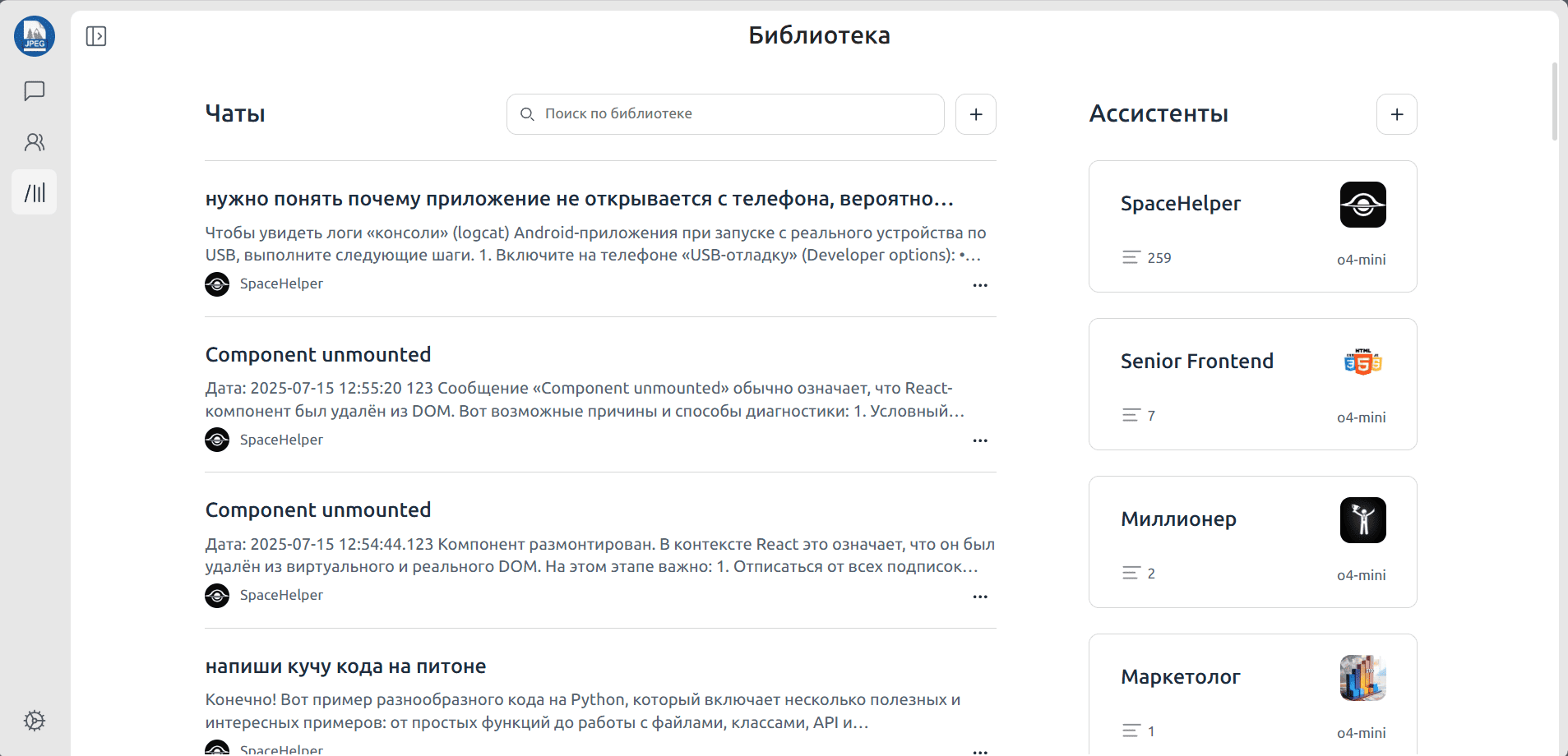Screen dimensions: 1568x756
Task: Add a new assistant with plus button
Action: click(x=1397, y=114)
